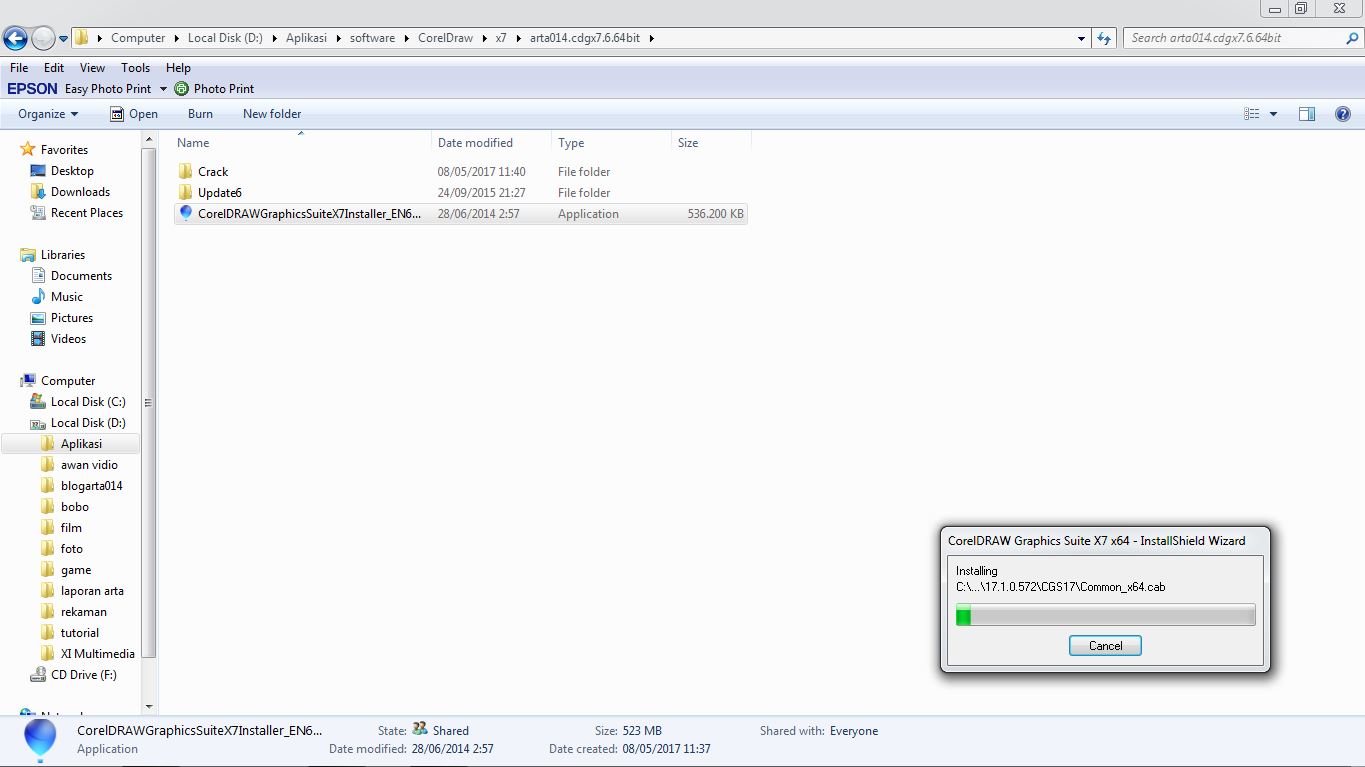Viewport: 1365px width, 767px height.
Task: Open the laporan arta folder
Action: (x=92, y=591)
